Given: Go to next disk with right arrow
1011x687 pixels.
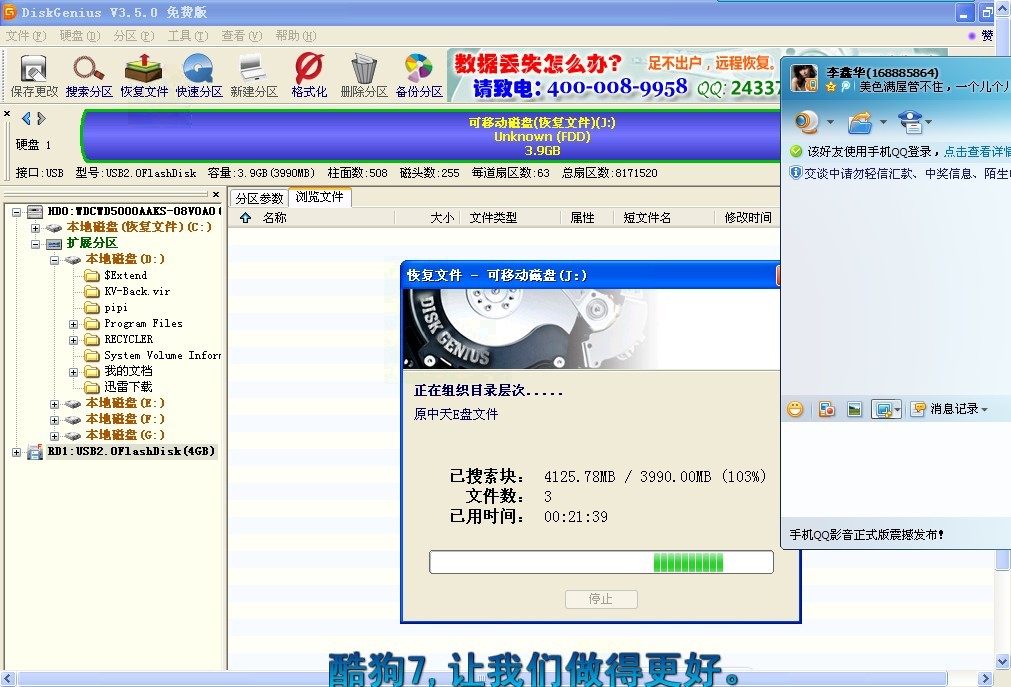Looking at the screenshot, I should (41, 119).
